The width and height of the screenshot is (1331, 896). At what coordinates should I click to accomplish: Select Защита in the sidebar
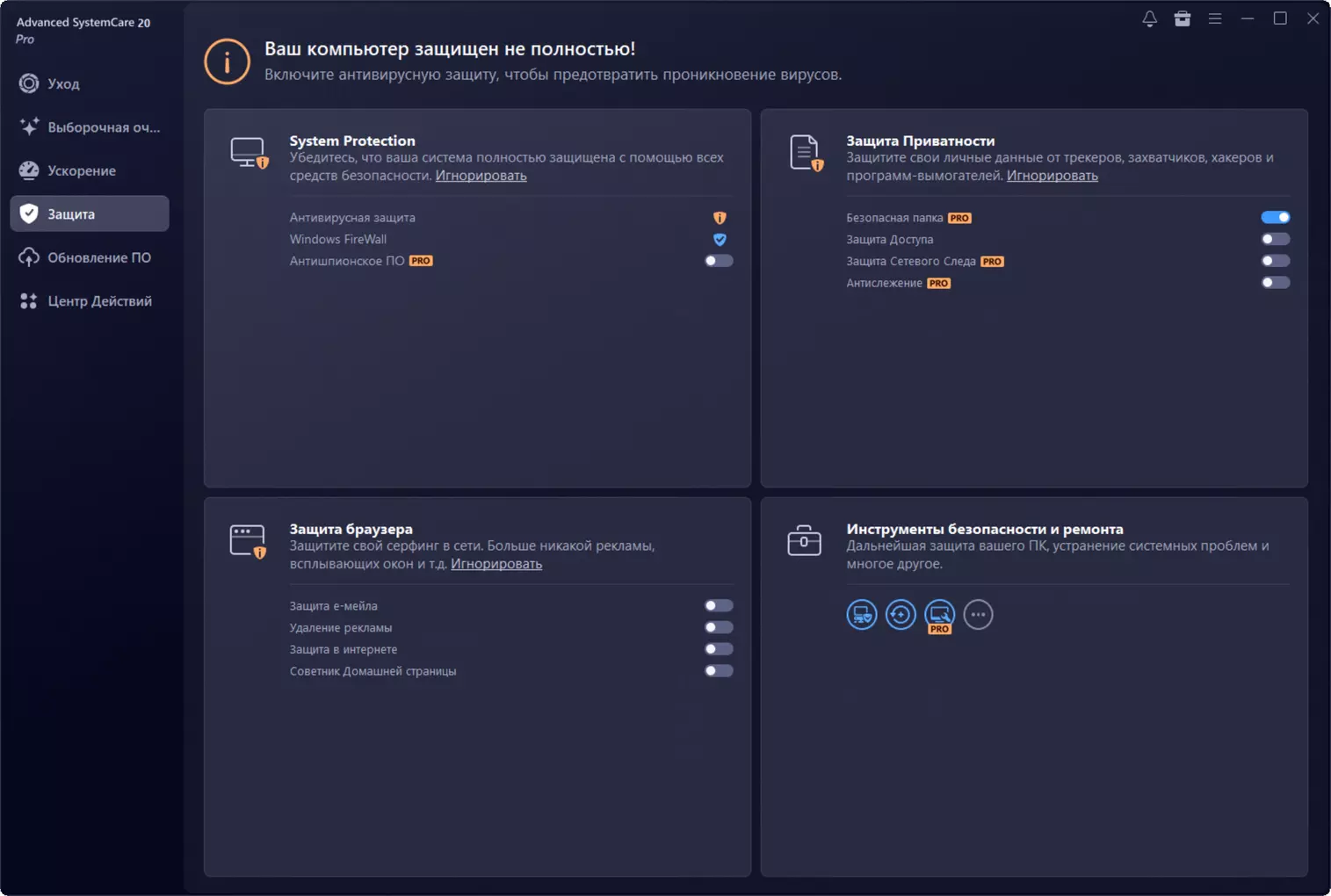click(x=90, y=213)
